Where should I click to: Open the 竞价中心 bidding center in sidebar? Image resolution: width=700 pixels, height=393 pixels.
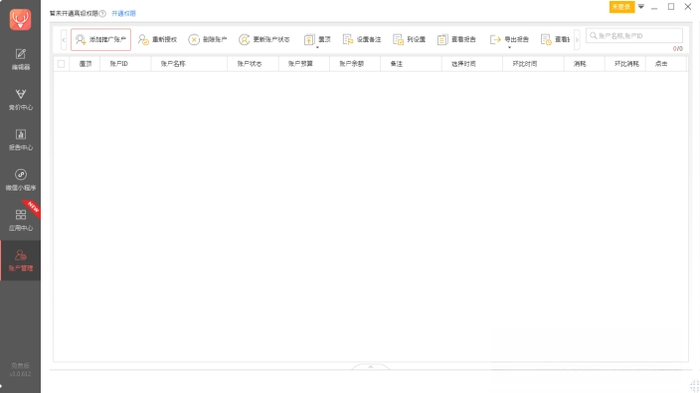click(x=21, y=100)
